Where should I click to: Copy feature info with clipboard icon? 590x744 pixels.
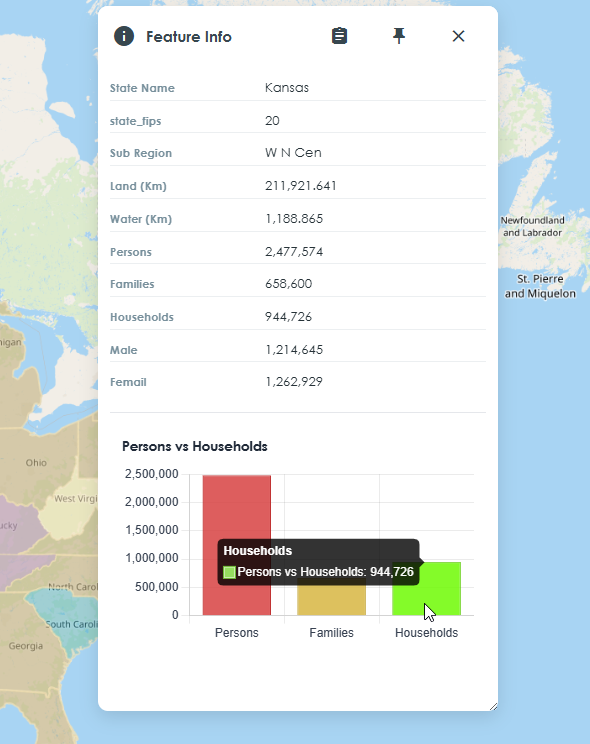click(x=339, y=36)
